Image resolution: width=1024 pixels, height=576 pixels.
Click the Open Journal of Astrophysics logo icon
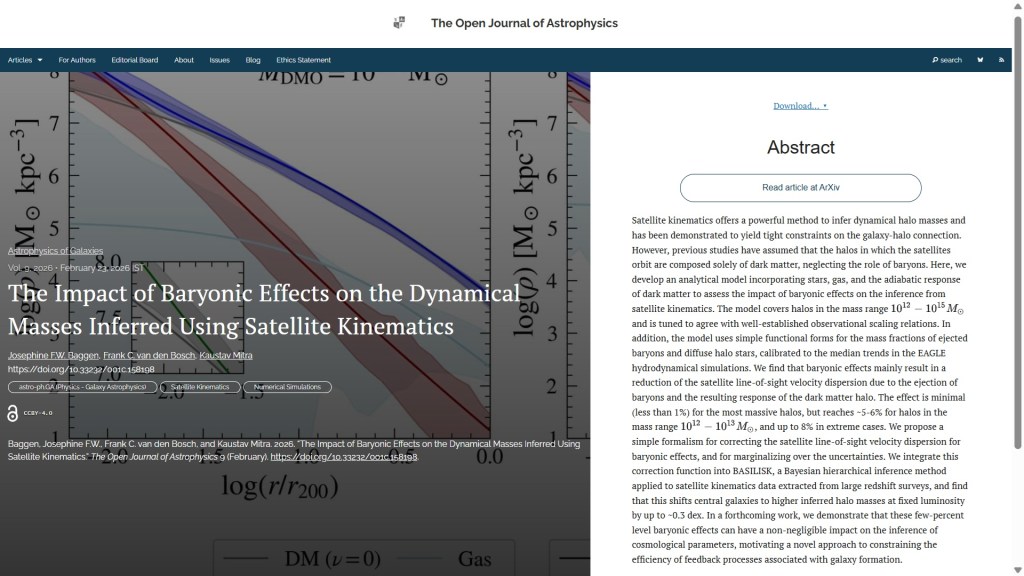pyautogui.click(x=399, y=23)
